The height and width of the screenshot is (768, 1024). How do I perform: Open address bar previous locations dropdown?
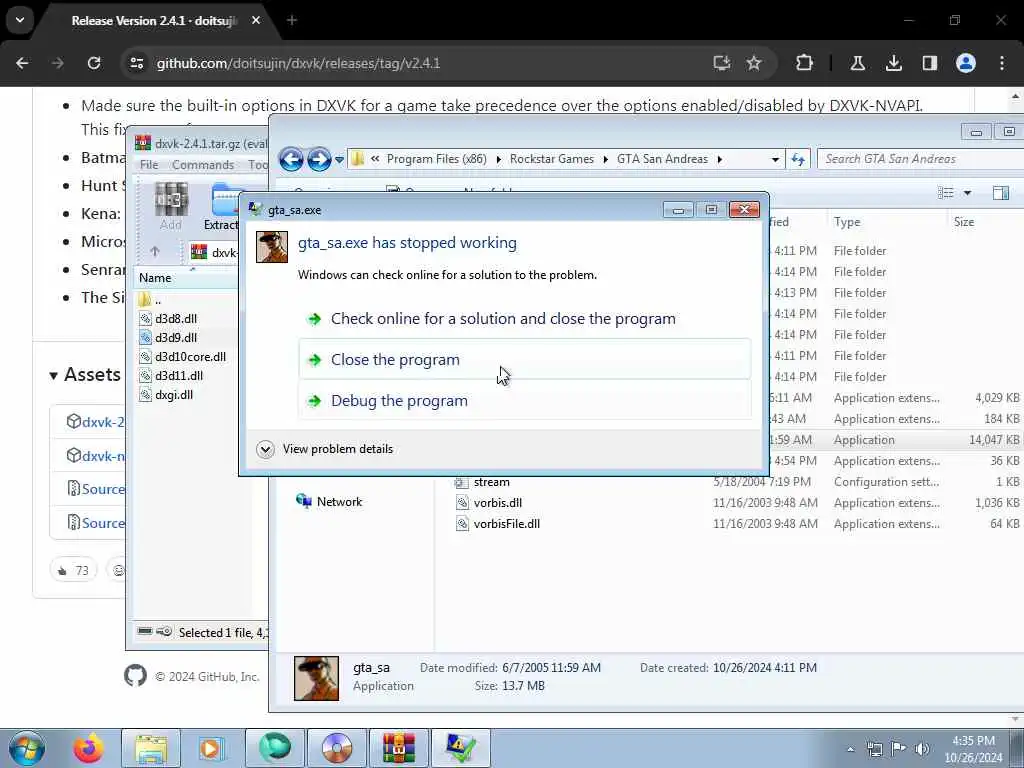pos(775,159)
